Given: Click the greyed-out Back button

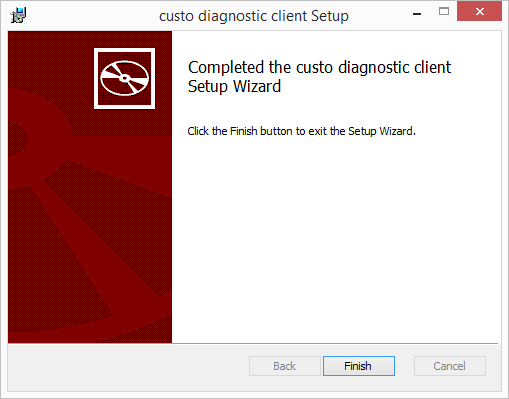Looking at the screenshot, I should tap(285, 366).
